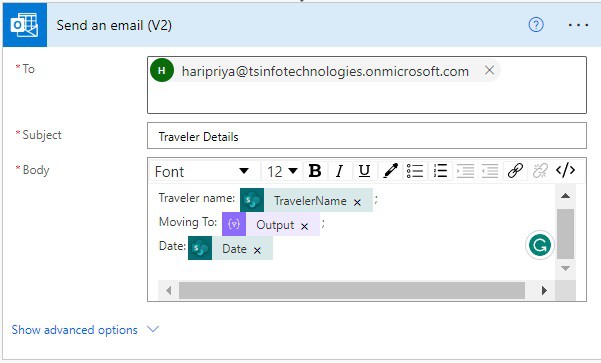Click inside the To recipients field
Screen dimensions: 601x363
[x=367, y=85]
